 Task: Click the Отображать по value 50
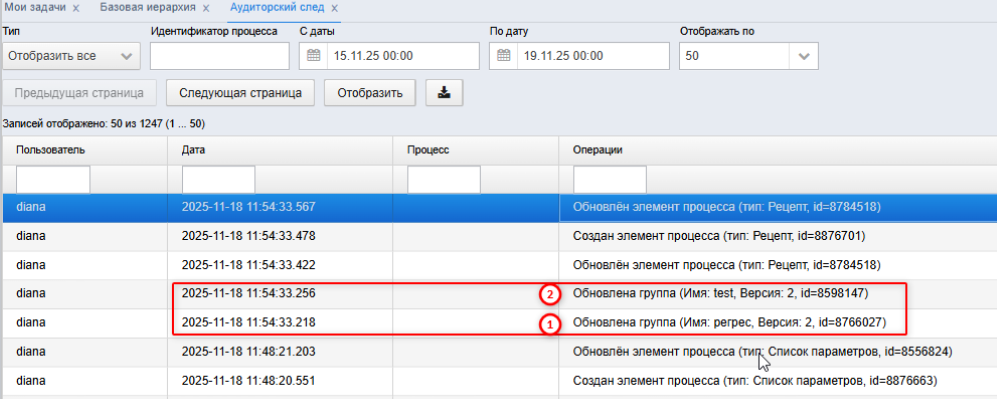click(x=735, y=56)
